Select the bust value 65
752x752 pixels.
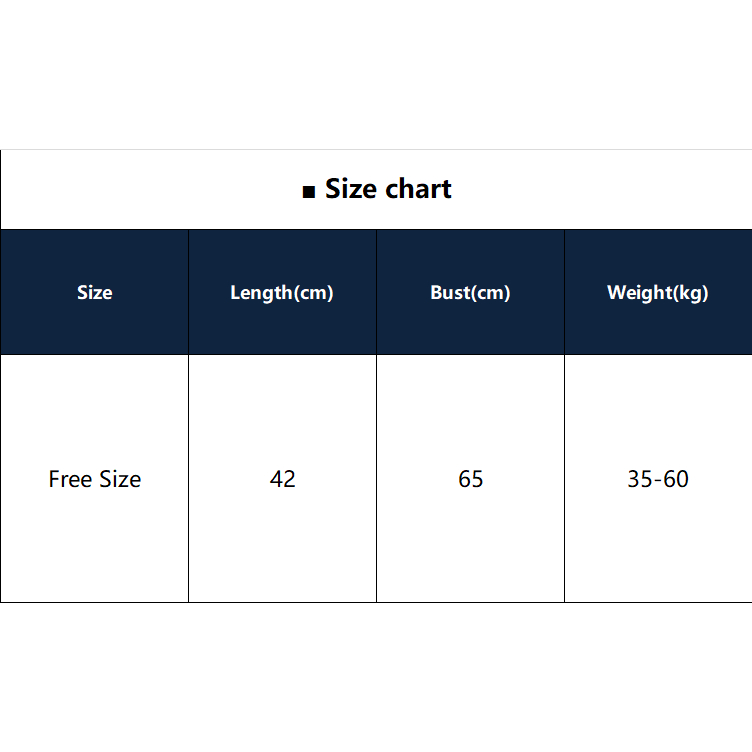[470, 479]
